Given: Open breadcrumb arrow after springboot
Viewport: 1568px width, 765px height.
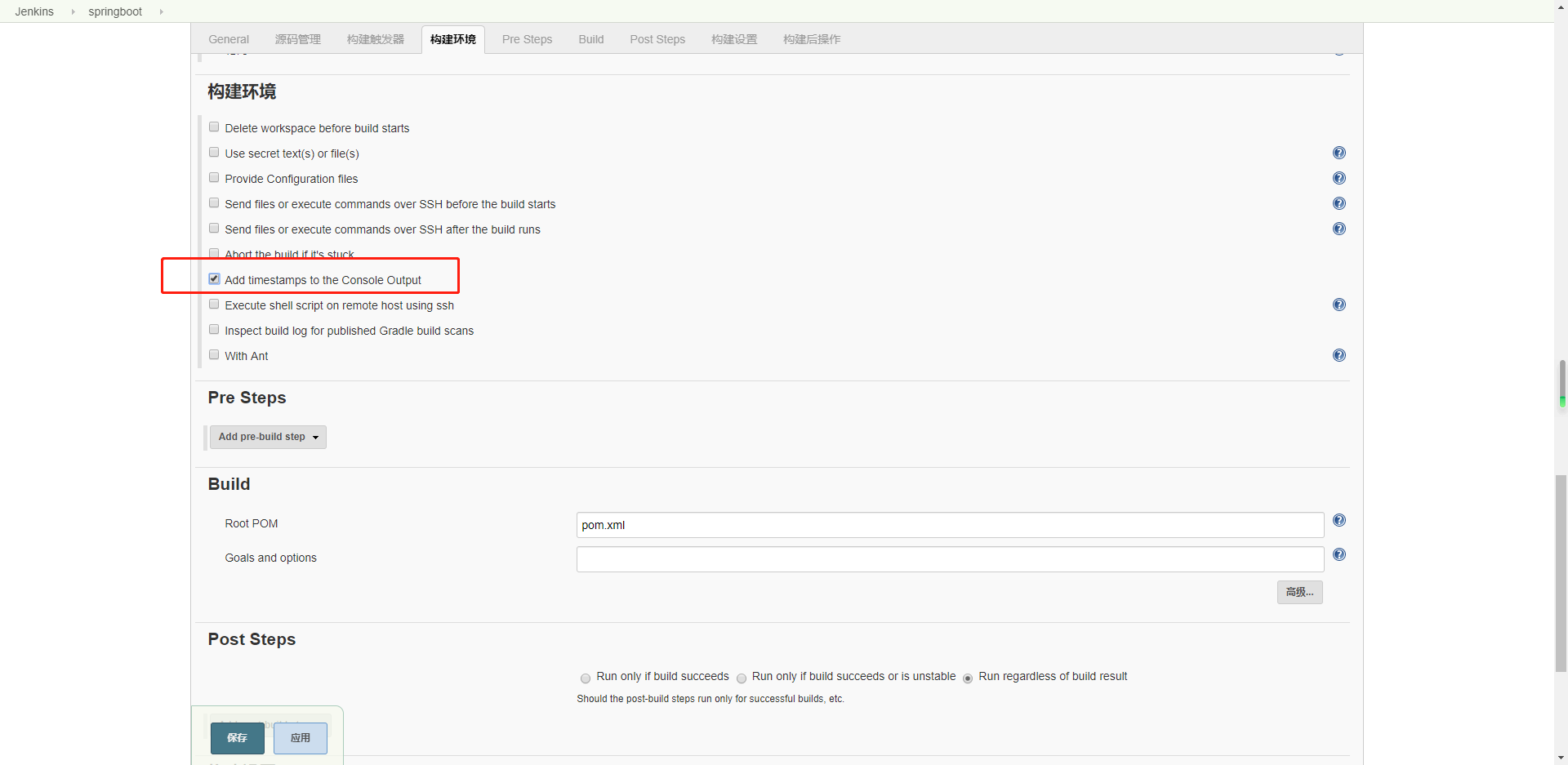Looking at the screenshot, I should [x=161, y=11].
